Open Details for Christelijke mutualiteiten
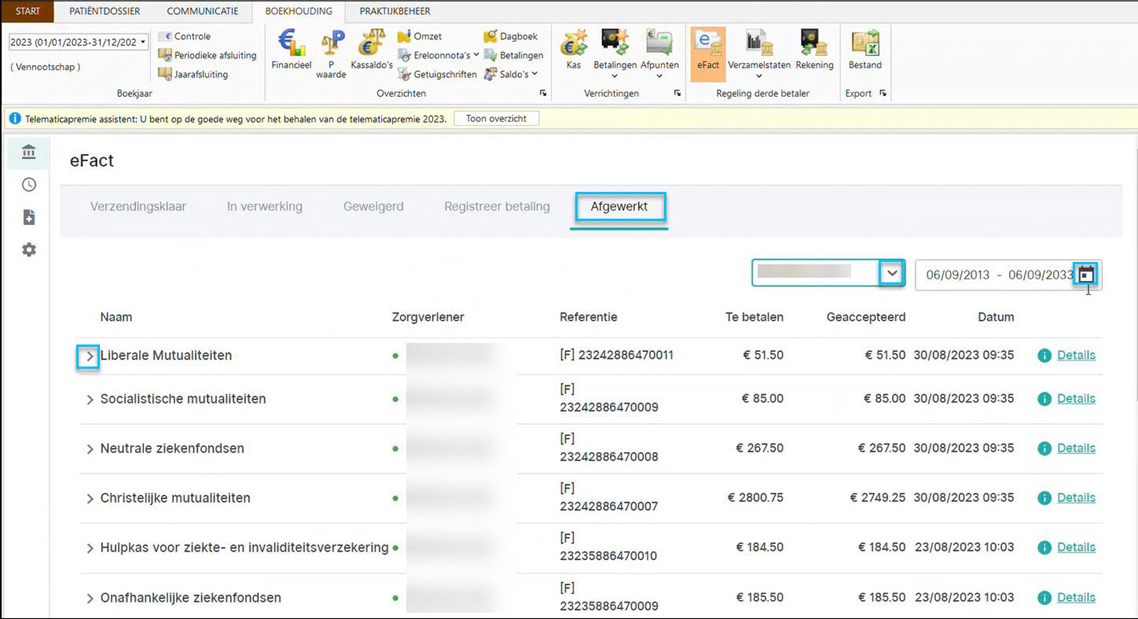 (1076, 498)
